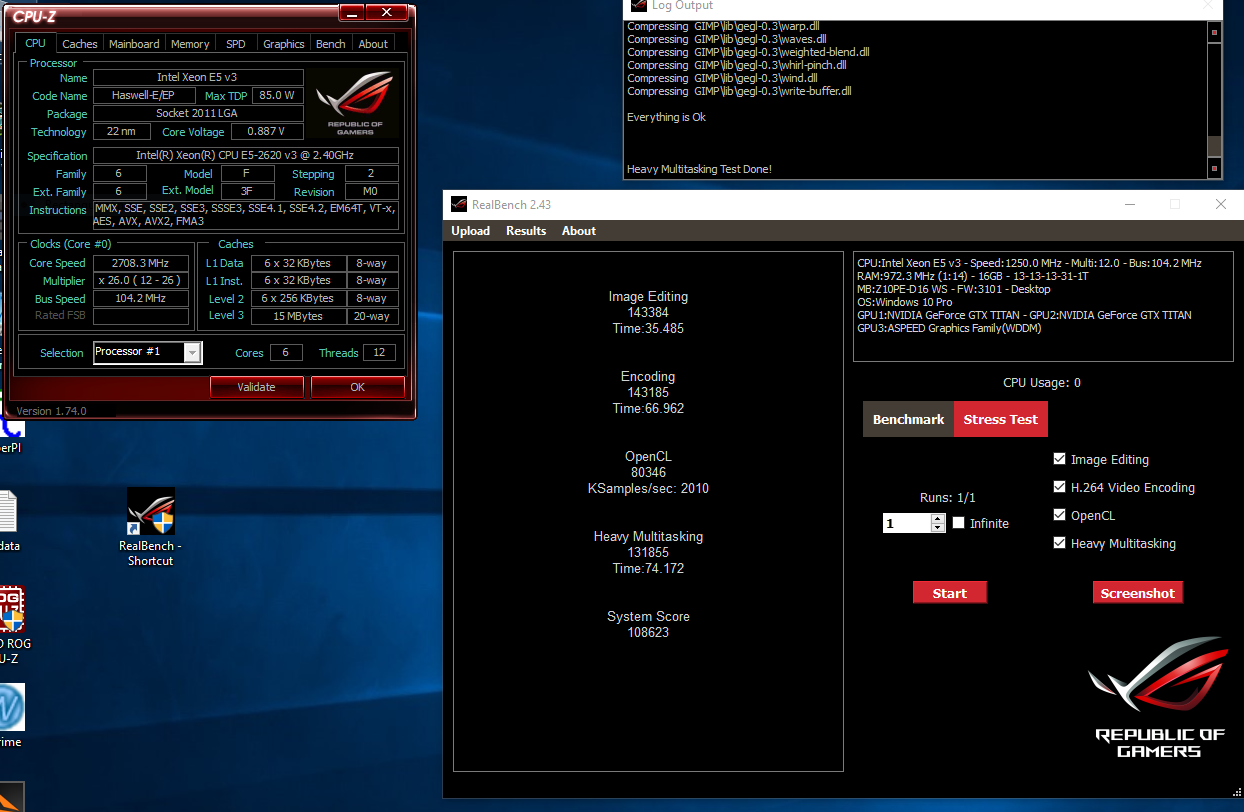Click the Image Editing score 143384
This screenshot has height=812, width=1244.
pos(648,312)
